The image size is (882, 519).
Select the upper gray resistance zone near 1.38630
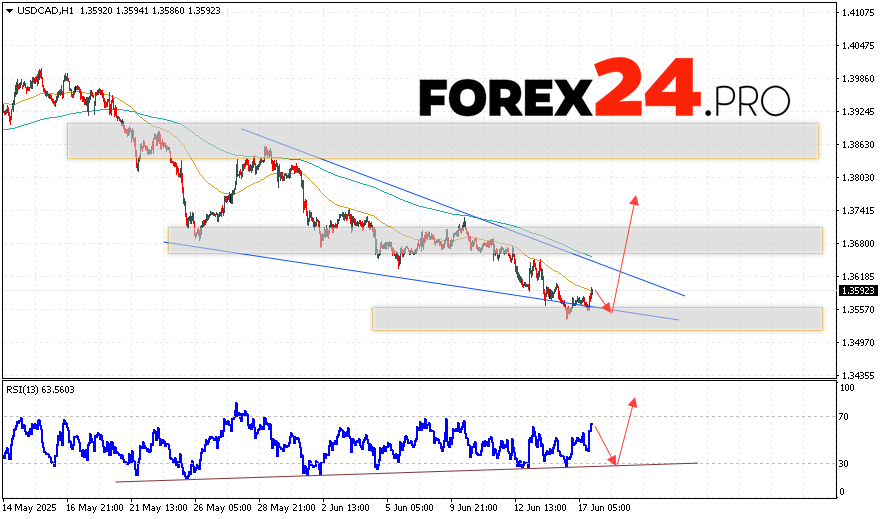[x=442, y=141]
